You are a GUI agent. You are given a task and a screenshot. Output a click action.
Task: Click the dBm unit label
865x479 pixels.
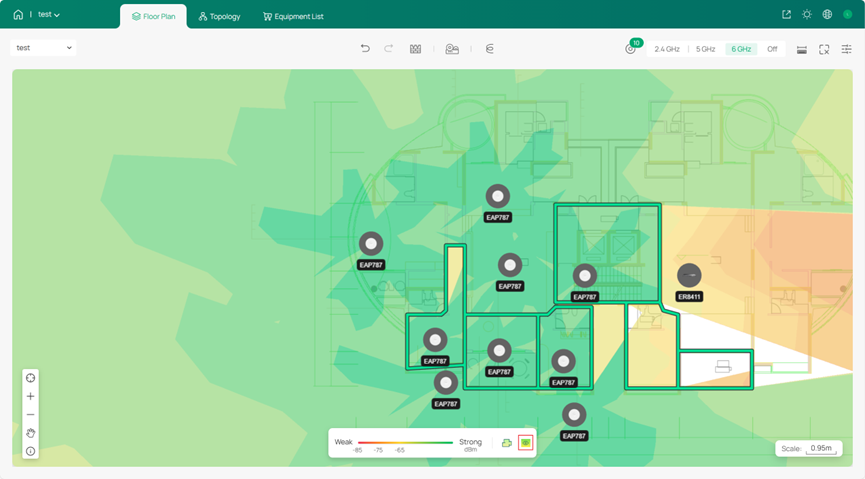471,450
